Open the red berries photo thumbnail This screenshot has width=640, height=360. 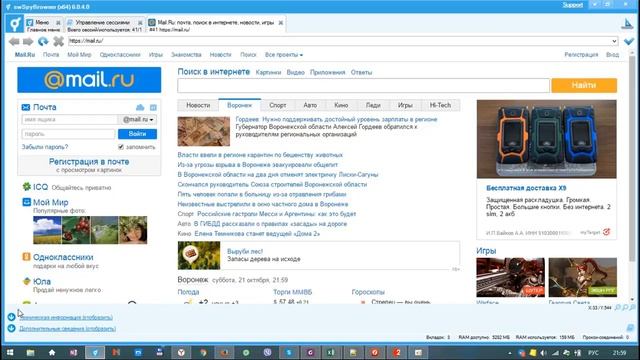pos(76,230)
